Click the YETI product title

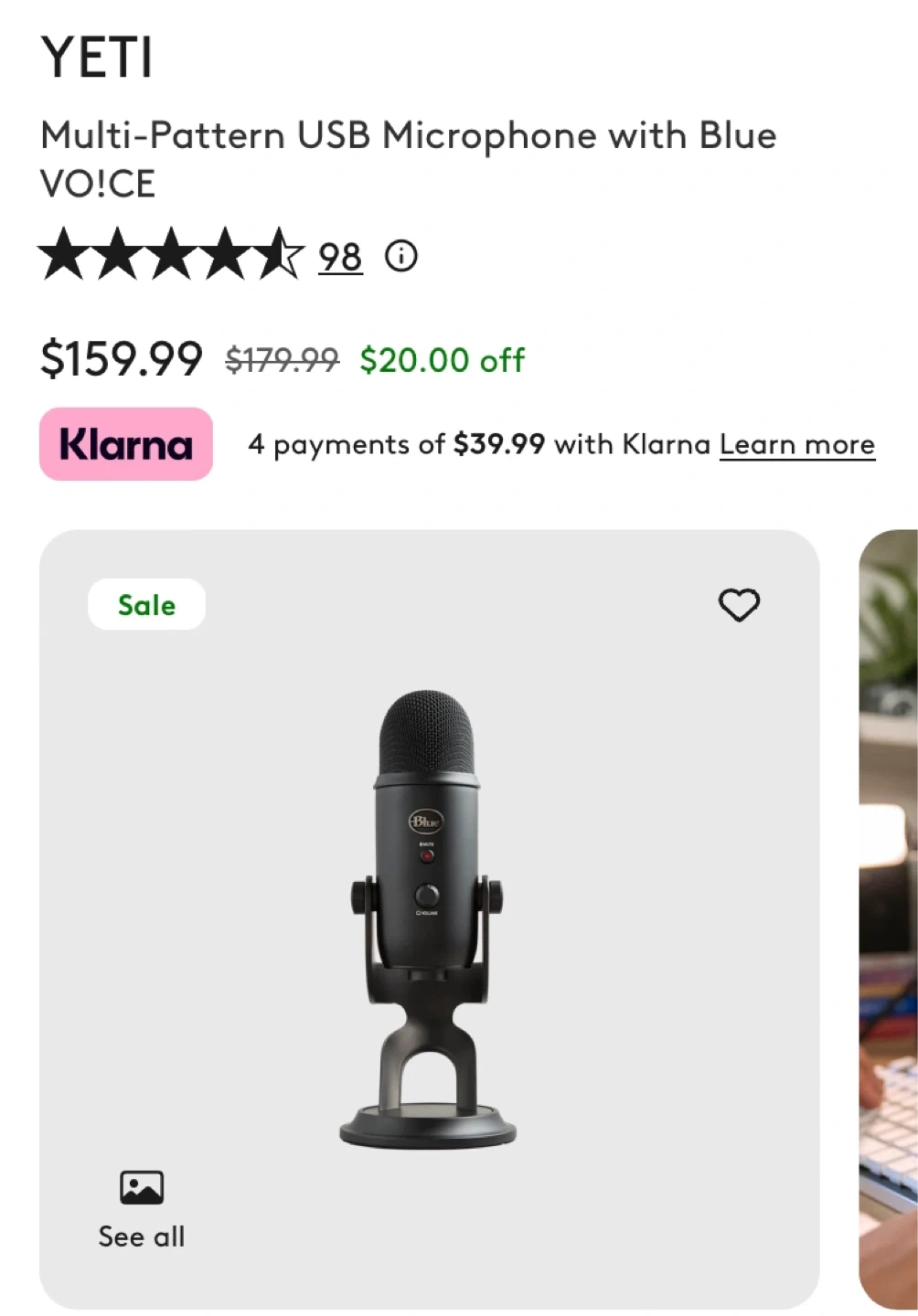coord(97,58)
